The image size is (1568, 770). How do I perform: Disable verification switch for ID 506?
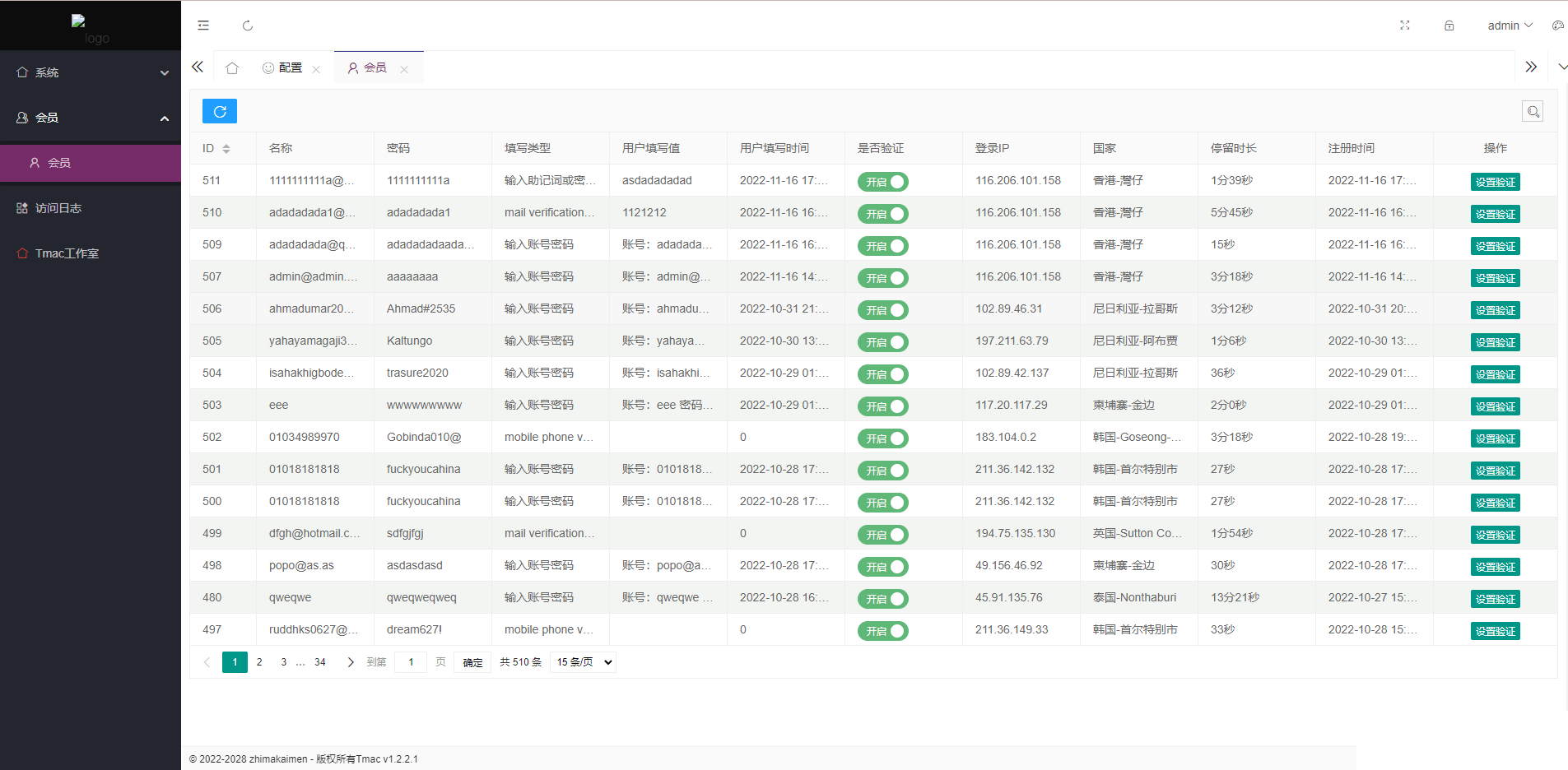click(882, 310)
